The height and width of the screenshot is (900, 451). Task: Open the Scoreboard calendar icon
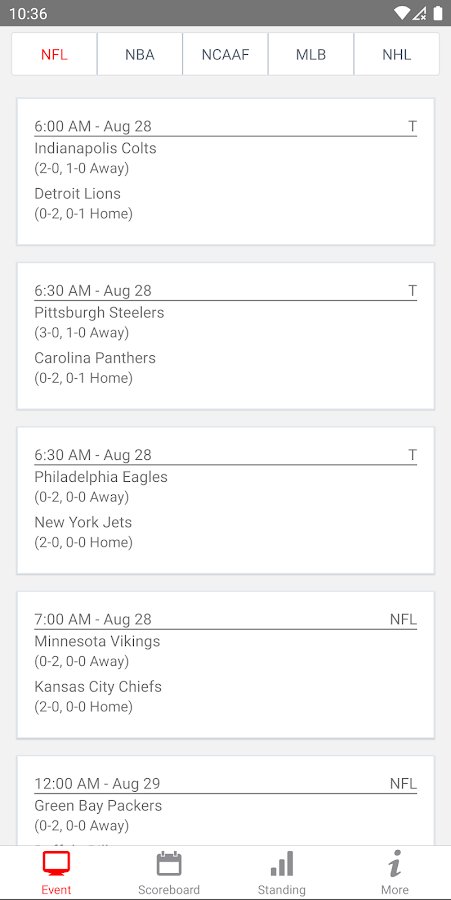click(x=169, y=863)
